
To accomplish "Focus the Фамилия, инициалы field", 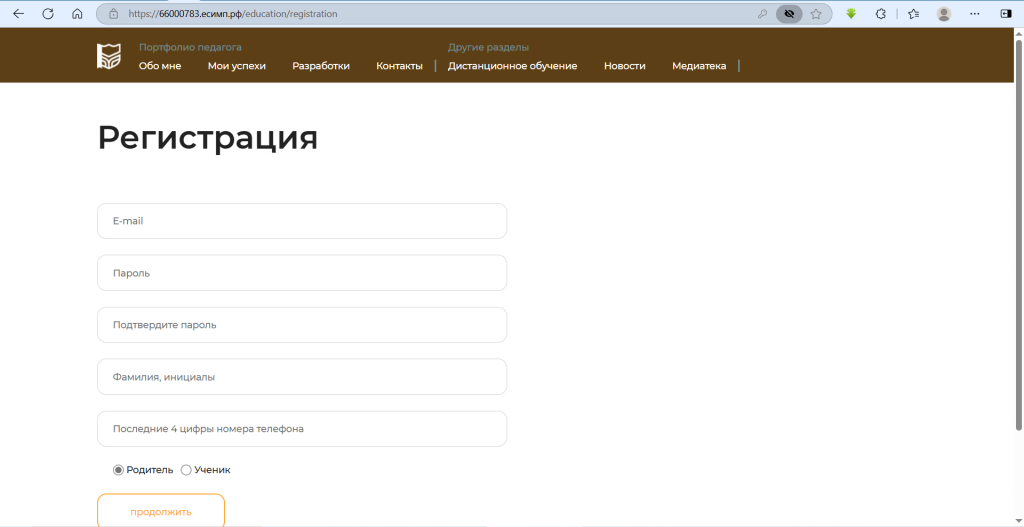I will pos(302,377).
